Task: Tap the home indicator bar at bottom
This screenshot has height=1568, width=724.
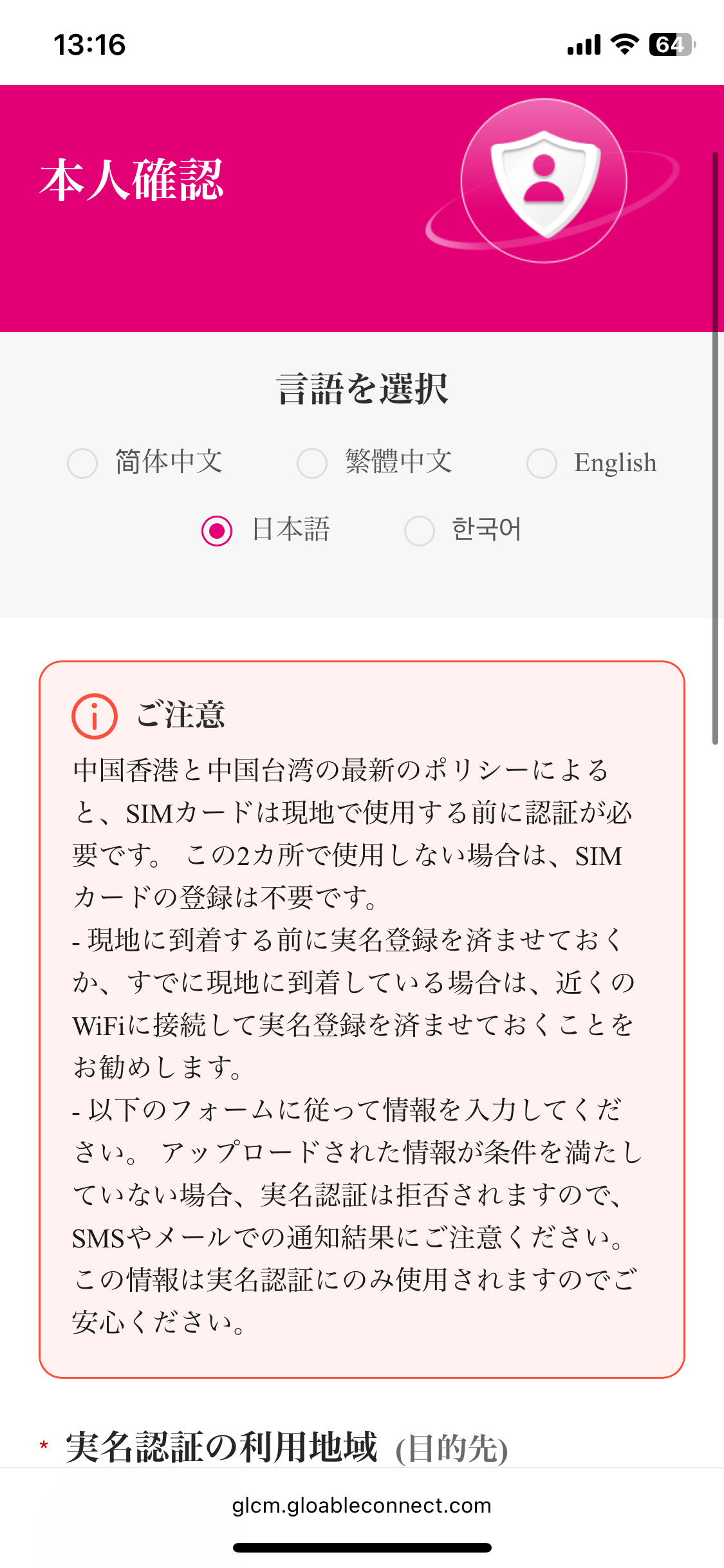Action: [x=362, y=1547]
